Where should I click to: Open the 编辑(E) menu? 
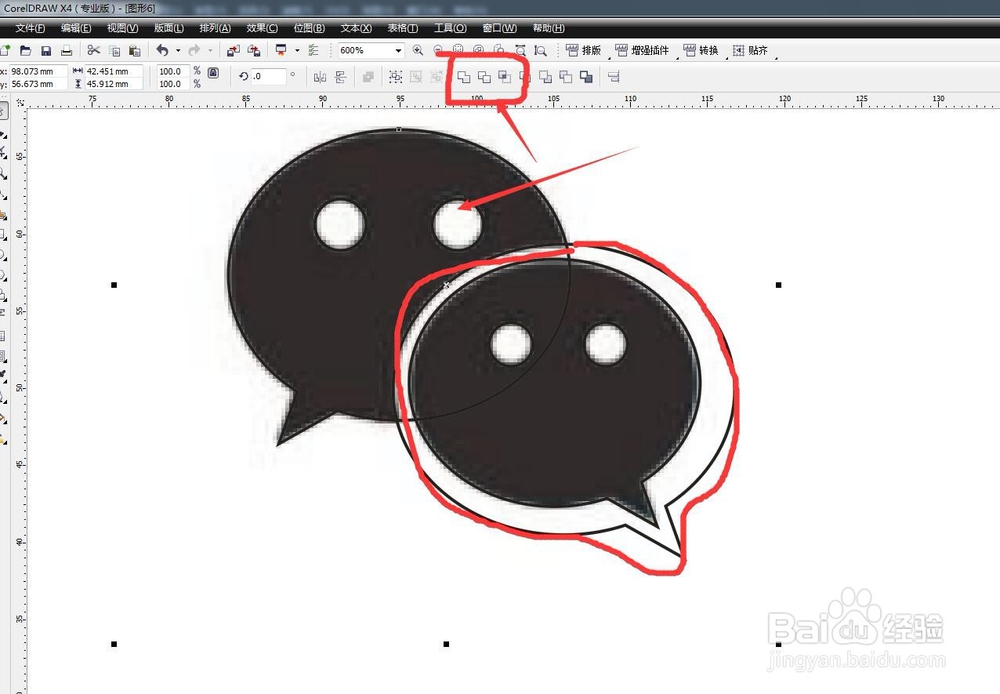point(76,28)
